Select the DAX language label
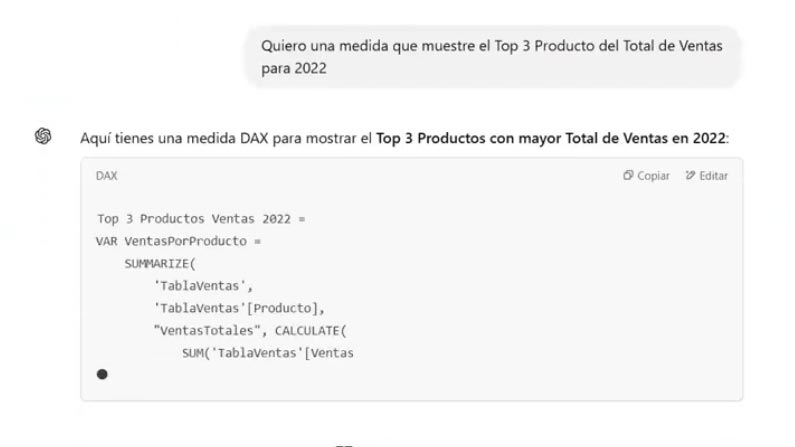The image size is (795, 447). click(106, 176)
